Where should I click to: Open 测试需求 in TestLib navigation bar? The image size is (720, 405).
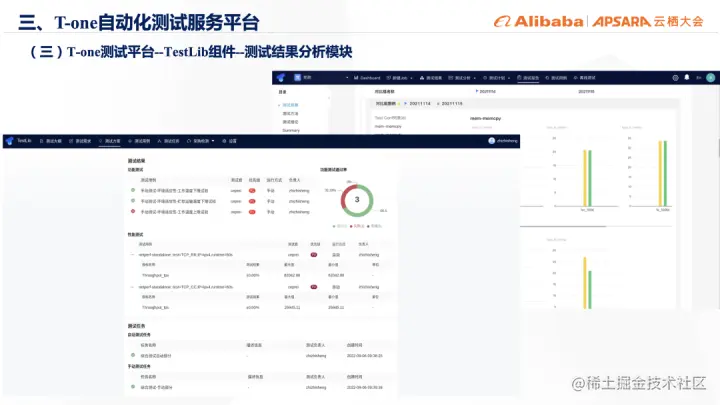click(80, 141)
